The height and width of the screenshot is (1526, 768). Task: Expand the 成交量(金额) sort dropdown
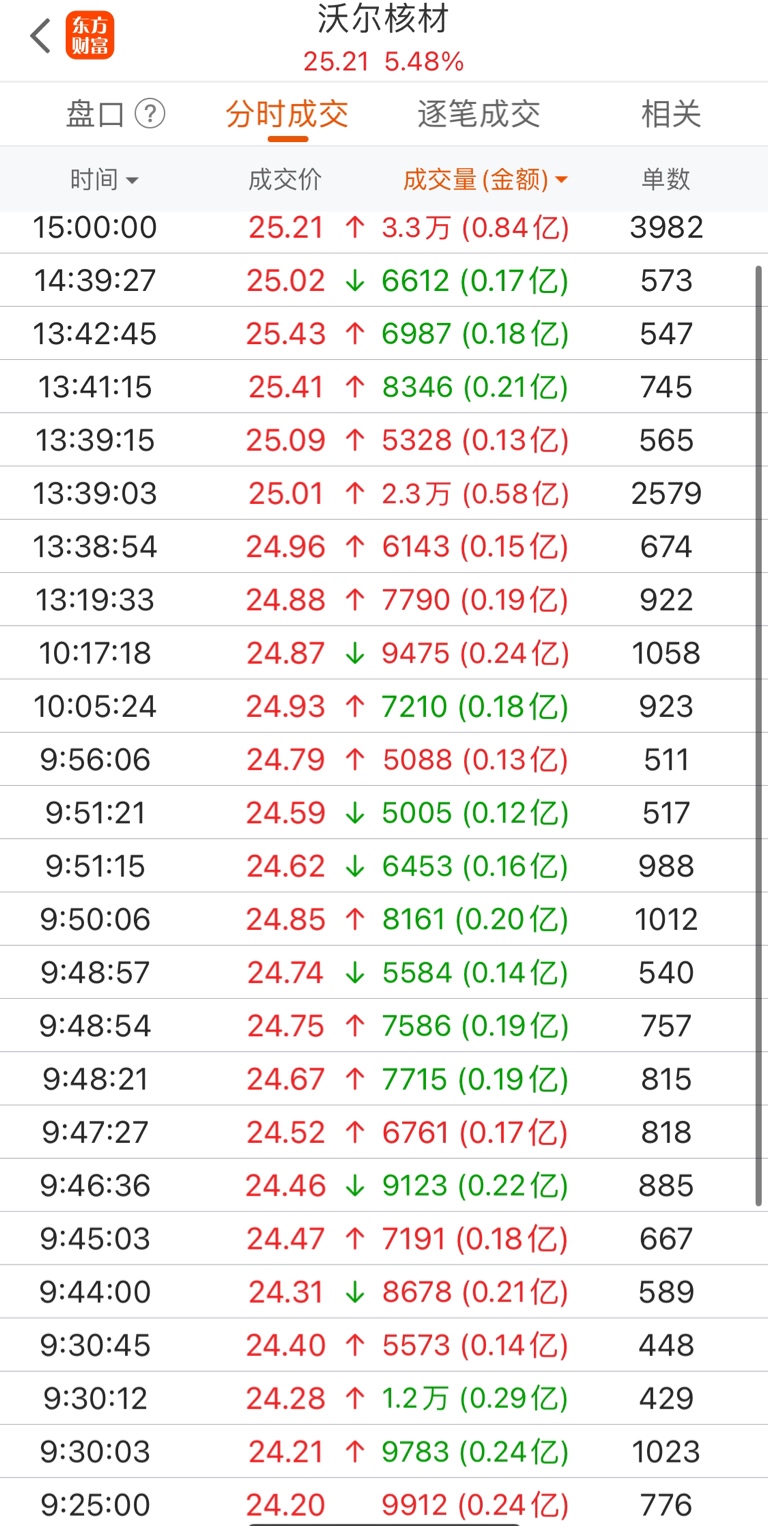coord(561,181)
